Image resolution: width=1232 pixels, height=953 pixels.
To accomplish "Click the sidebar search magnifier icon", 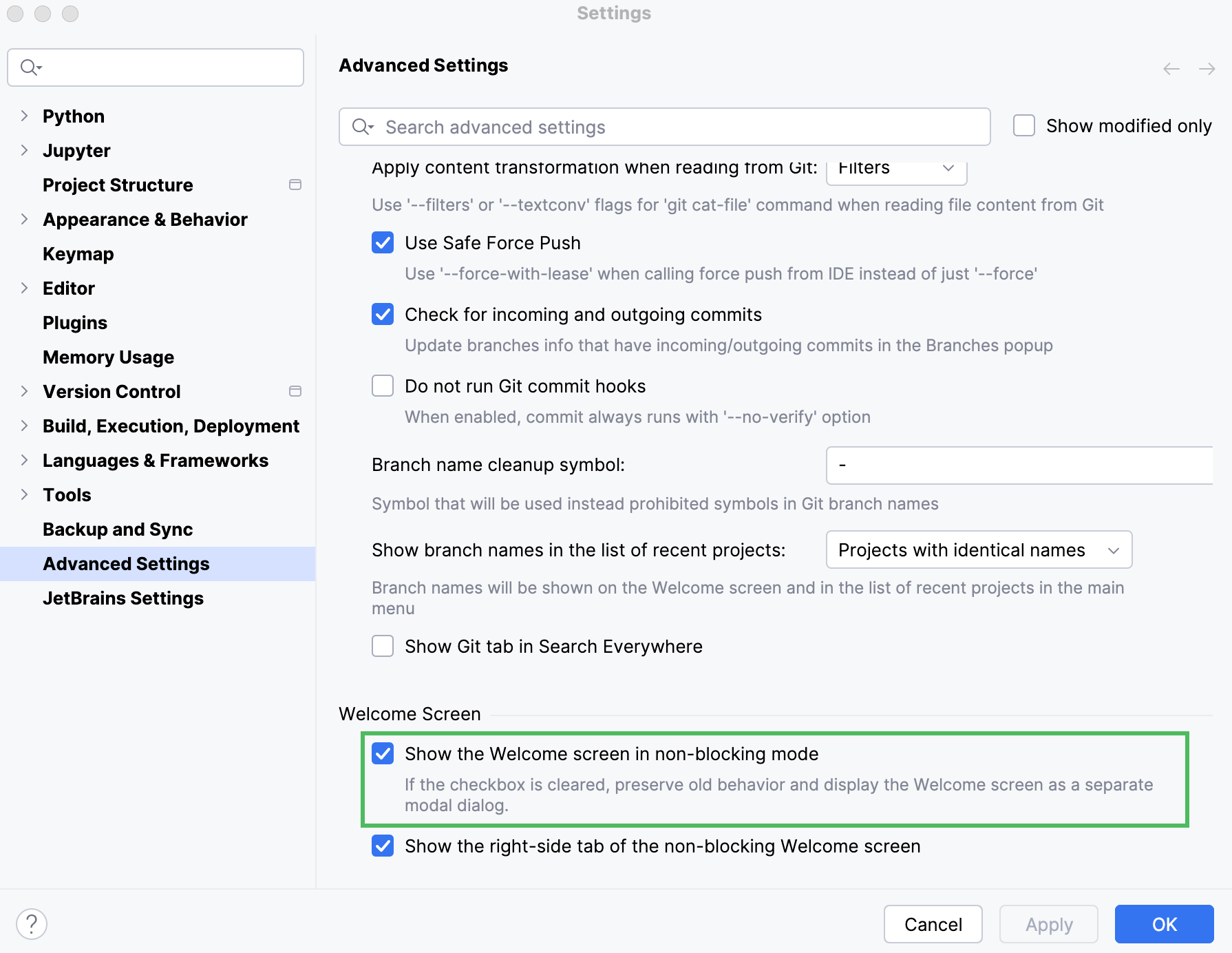I will point(30,67).
